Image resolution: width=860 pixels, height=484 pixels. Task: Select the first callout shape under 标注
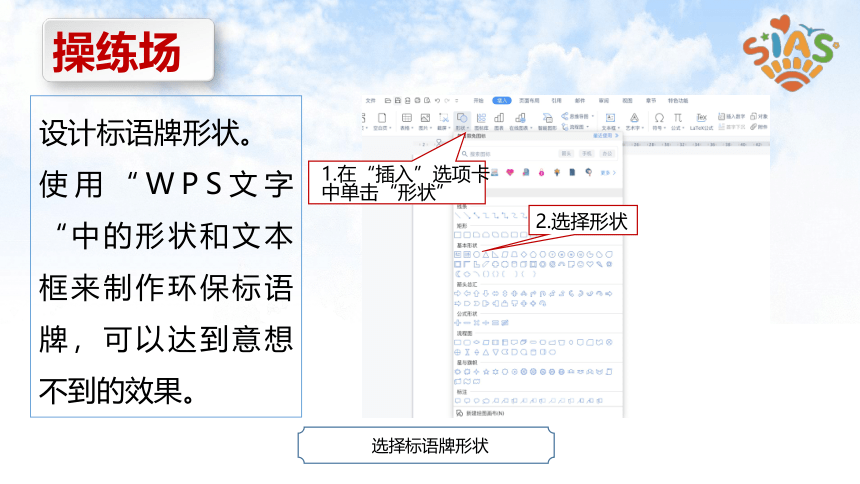tap(457, 401)
